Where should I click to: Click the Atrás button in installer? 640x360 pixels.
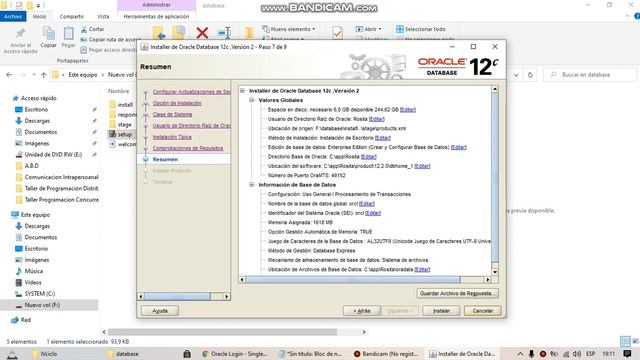[362, 311]
